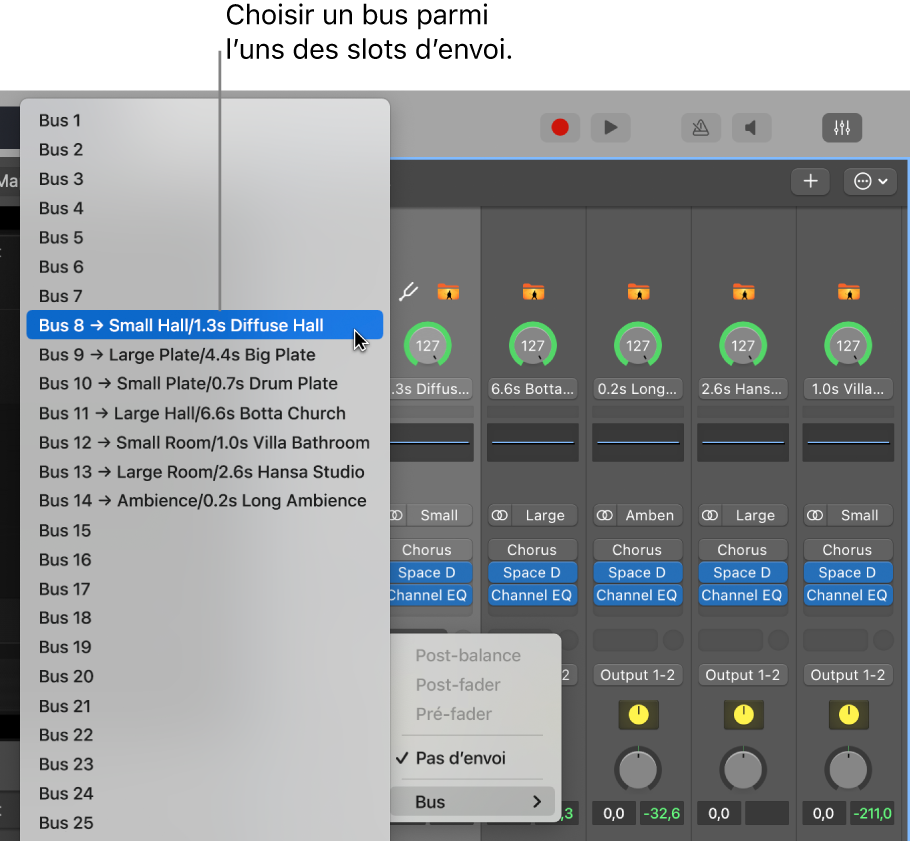Open the Channel EQ plugin slot
The width and height of the screenshot is (910, 841).
click(x=532, y=595)
